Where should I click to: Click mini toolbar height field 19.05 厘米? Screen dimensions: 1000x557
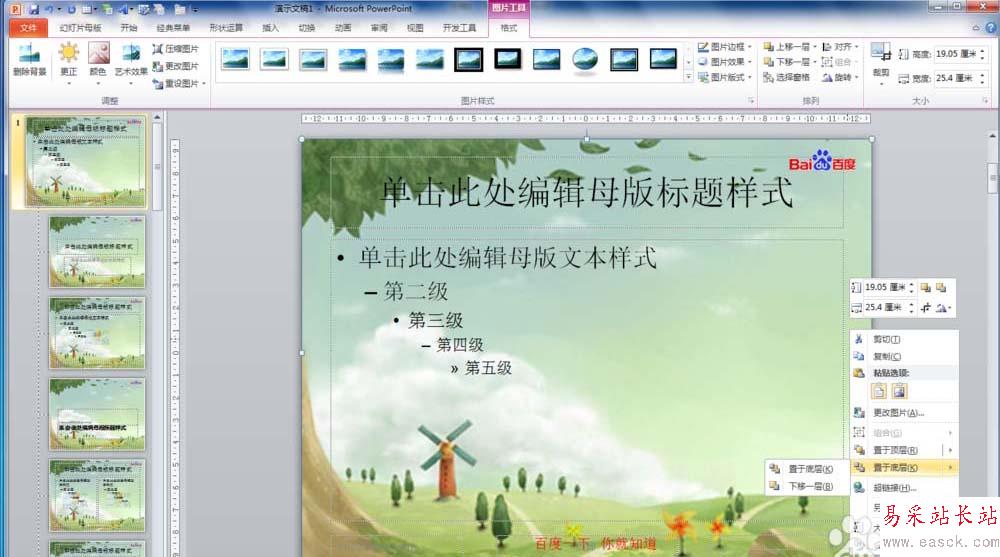coord(885,287)
